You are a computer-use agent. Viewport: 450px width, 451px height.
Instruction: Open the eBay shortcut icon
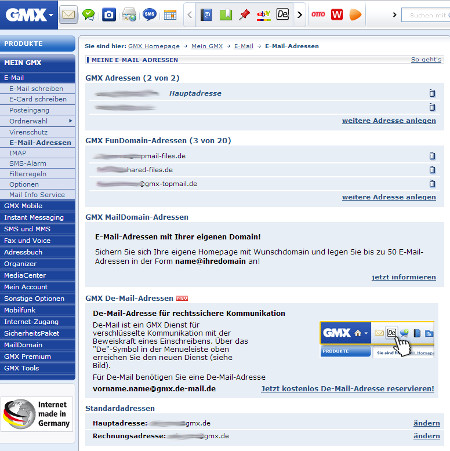[x=264, y=15]
